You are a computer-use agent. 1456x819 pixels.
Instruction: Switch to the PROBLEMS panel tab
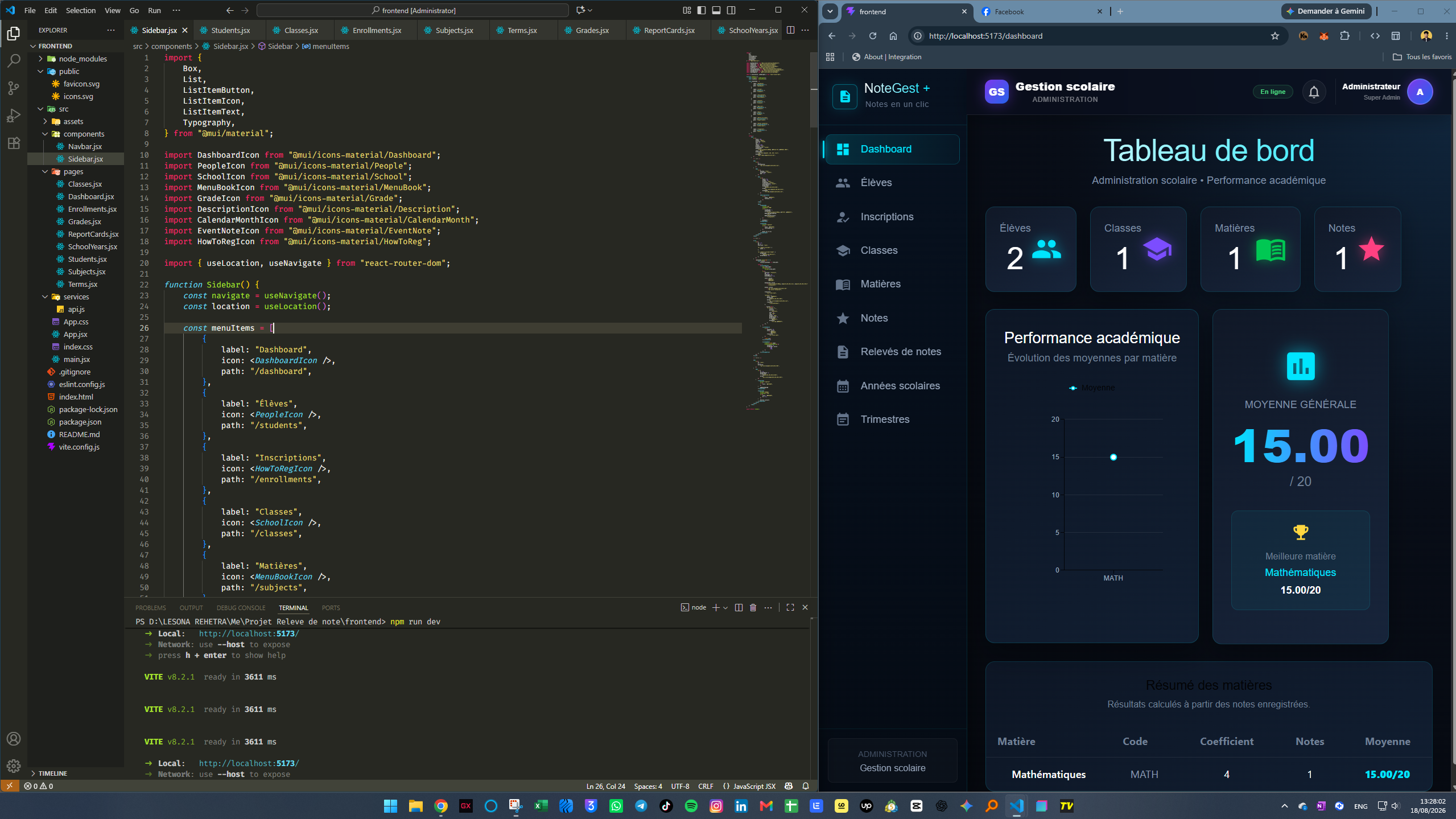pyautogui.click(x=151, y=608)
